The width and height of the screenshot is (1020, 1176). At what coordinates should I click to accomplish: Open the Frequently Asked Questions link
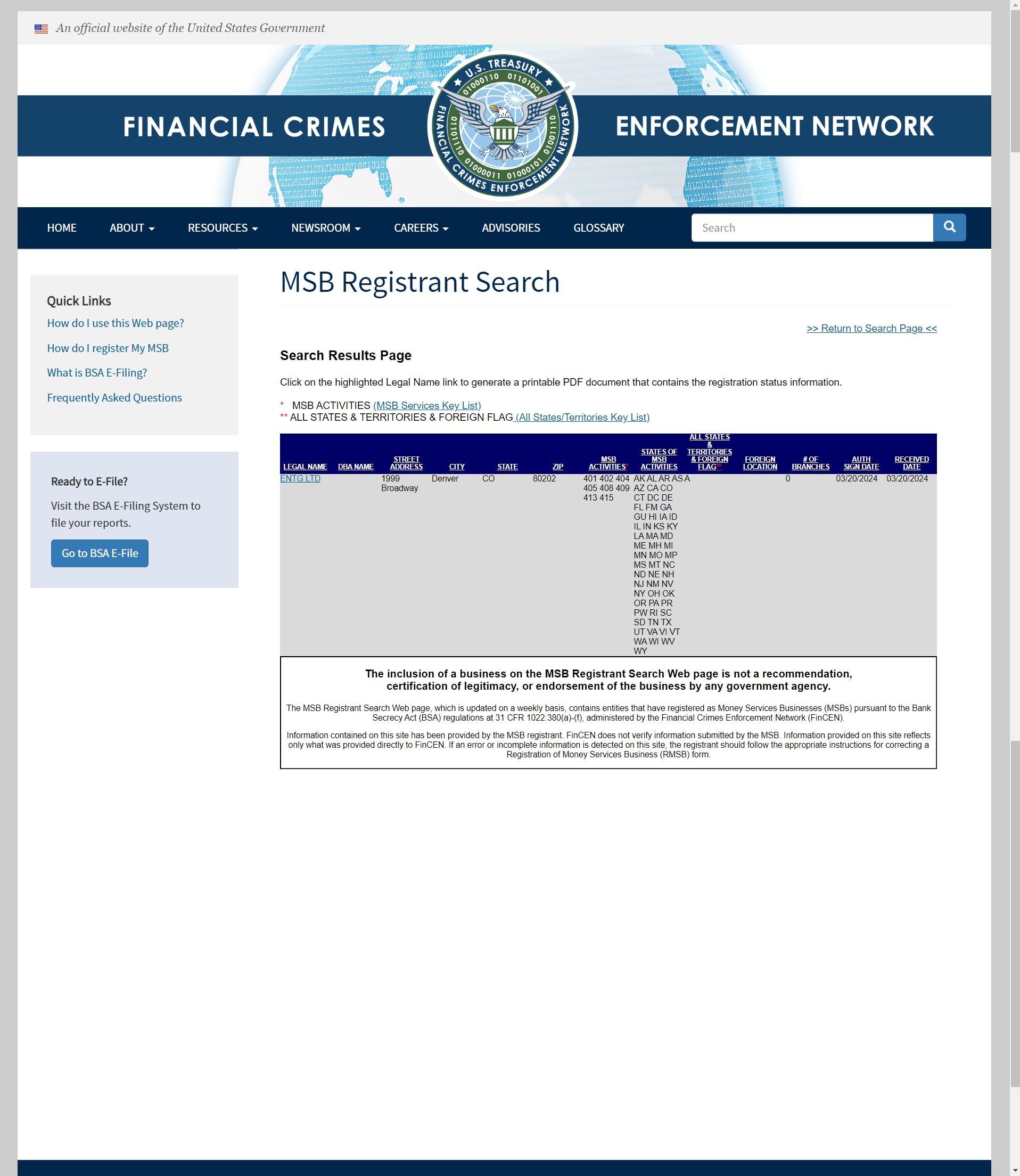point(114,397)
